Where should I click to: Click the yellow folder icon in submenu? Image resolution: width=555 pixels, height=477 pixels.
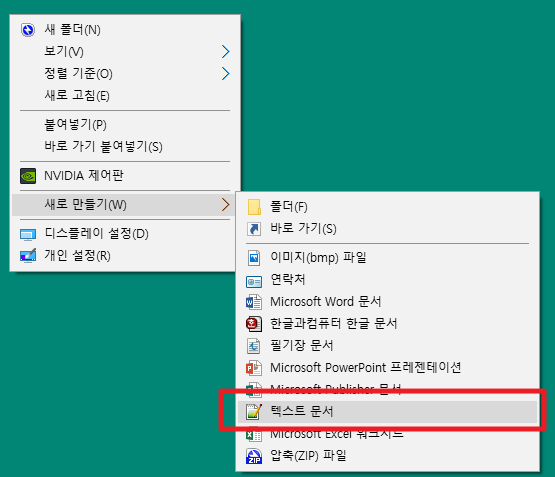[x=254, y=207]
